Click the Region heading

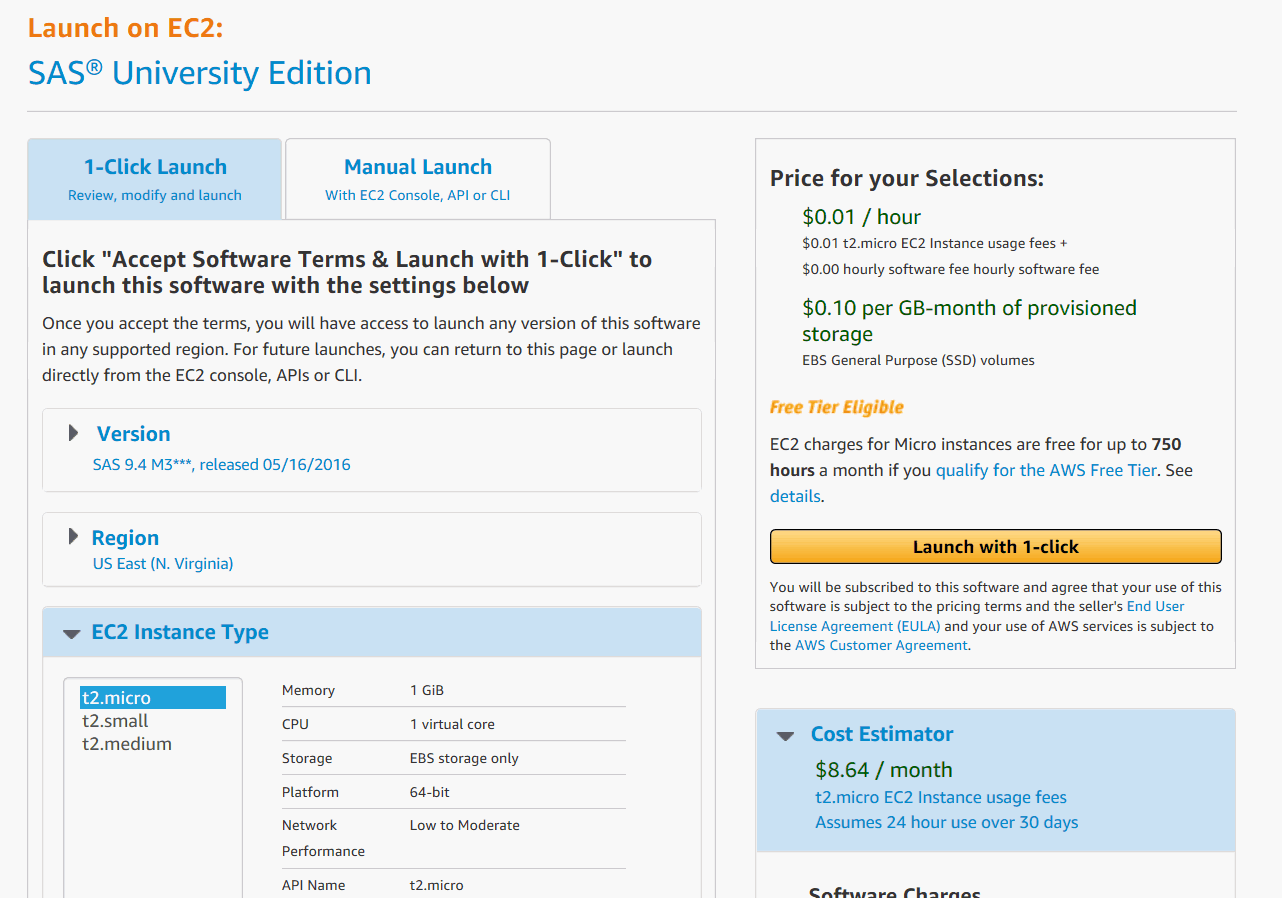pyautogui.click(x=125, y=538)
